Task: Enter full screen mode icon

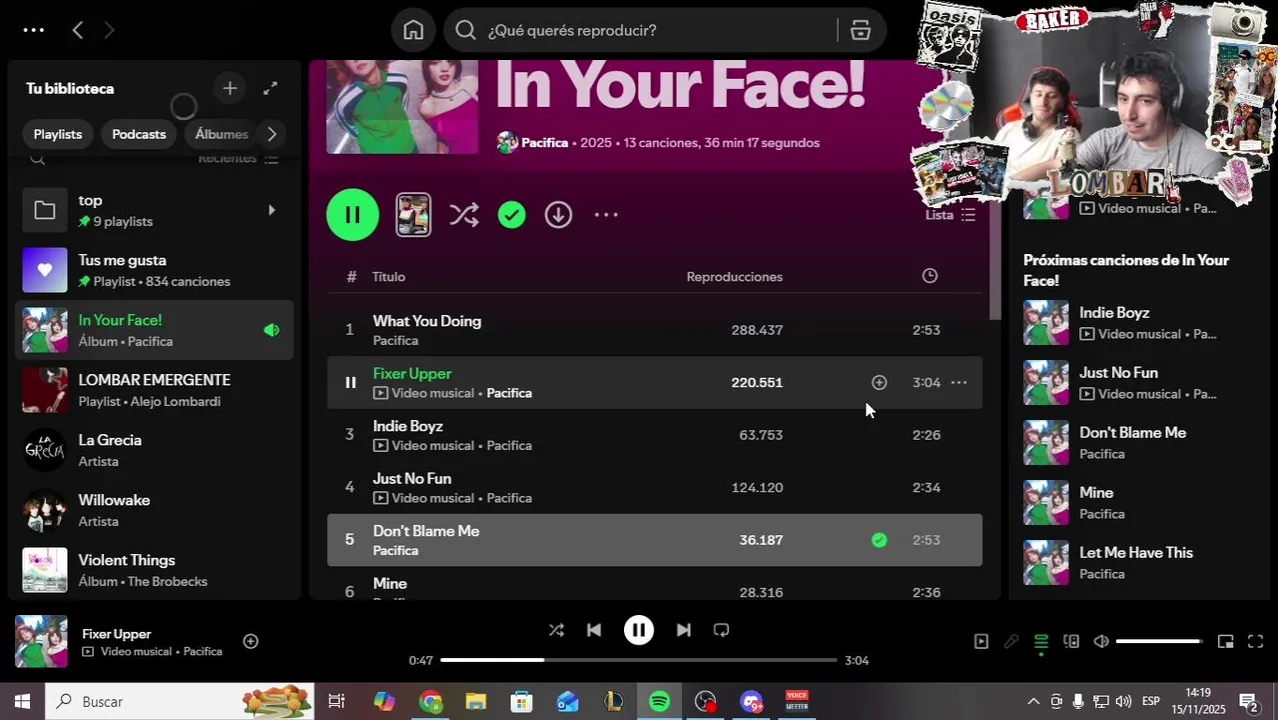Action: pos(1256,641)
